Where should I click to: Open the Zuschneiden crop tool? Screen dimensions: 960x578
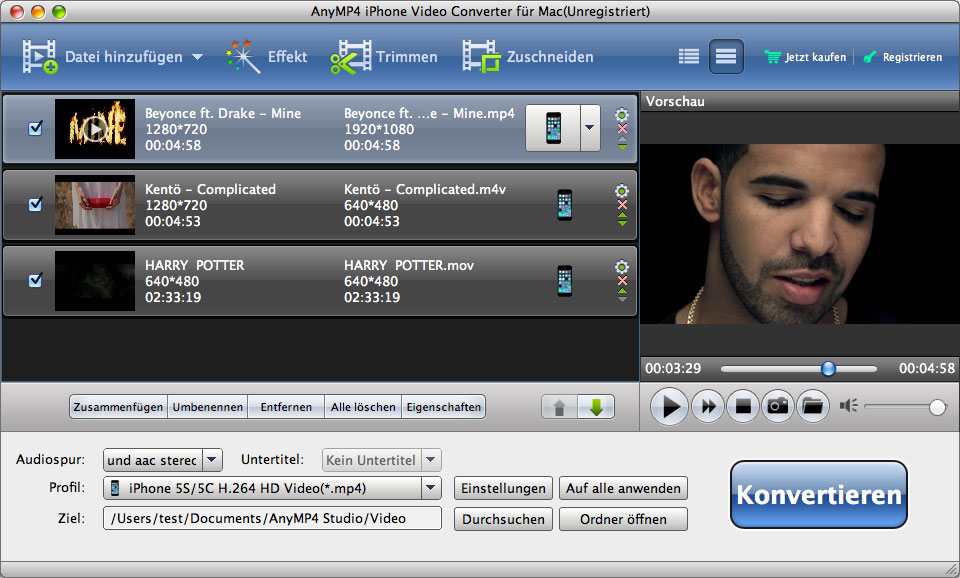click(x=481, y=56)
